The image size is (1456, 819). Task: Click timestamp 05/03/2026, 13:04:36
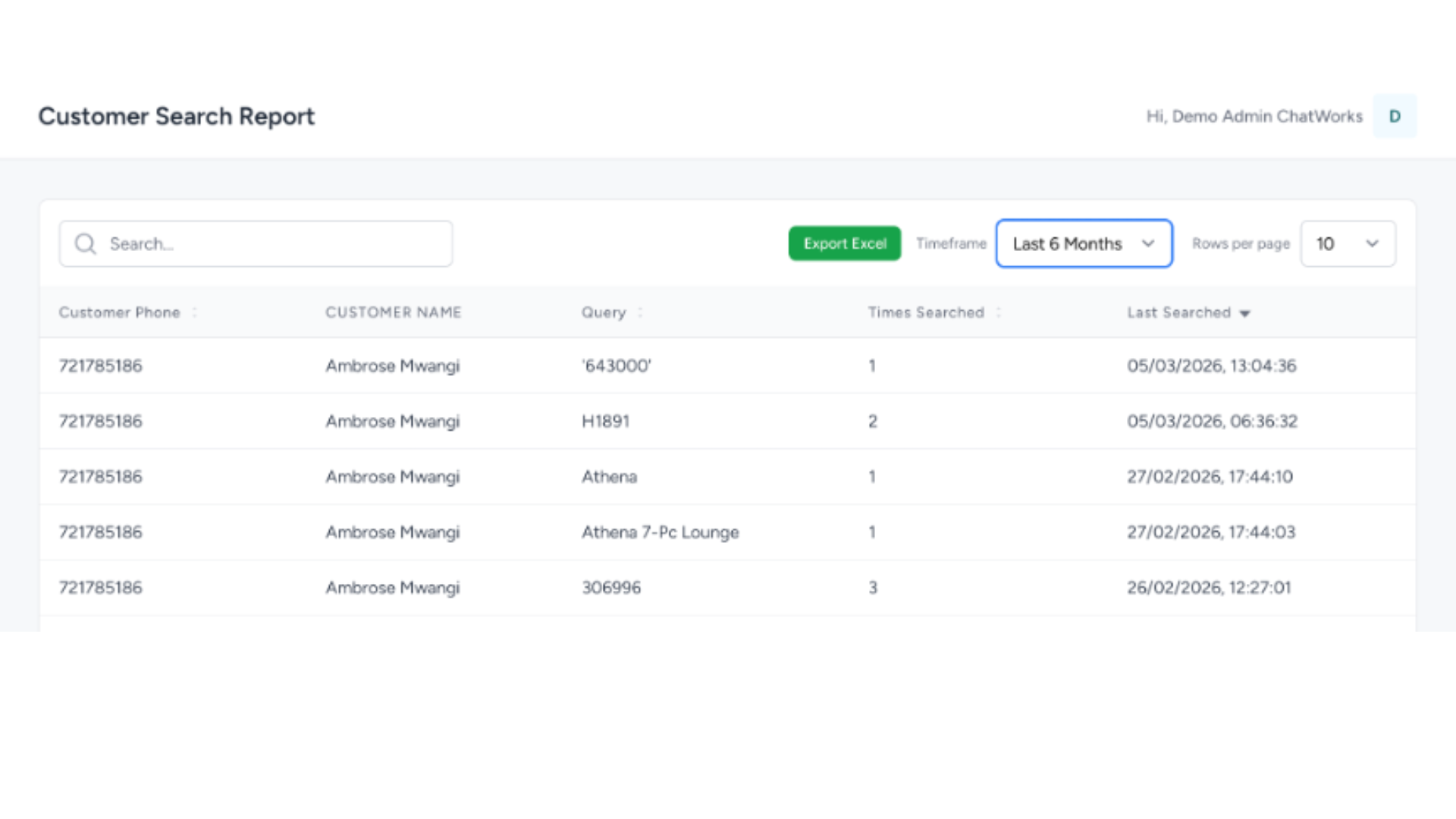pyautogui.click(x=1211, y=366)
